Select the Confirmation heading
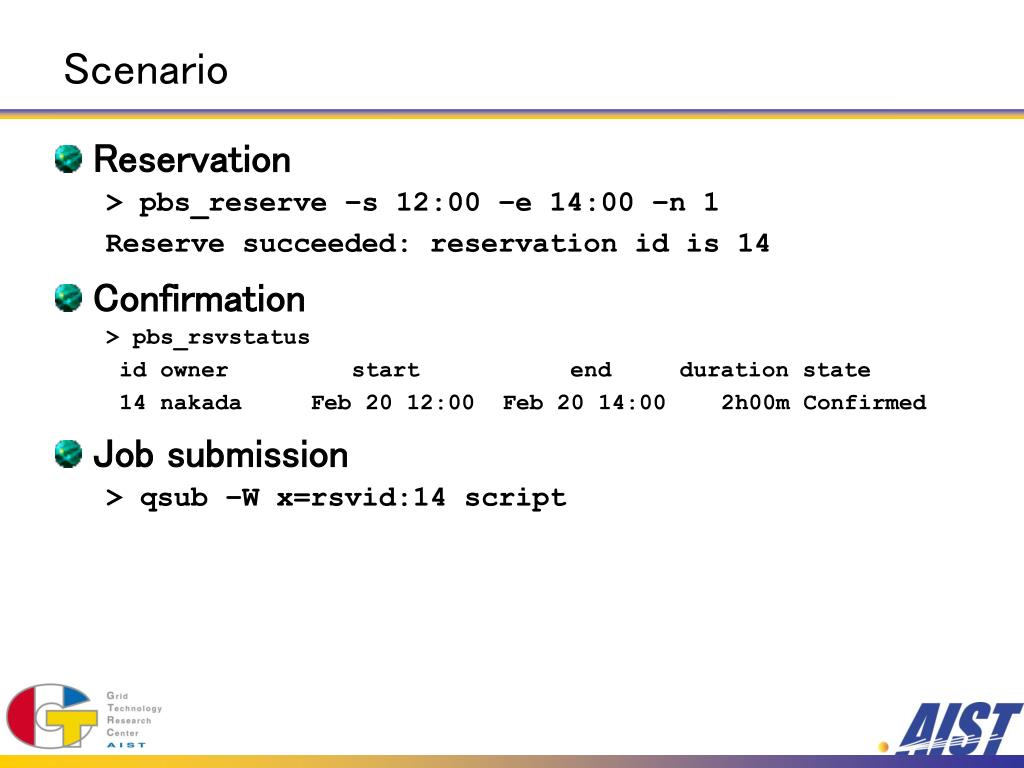Screen dimensions: 1024x768 click(x=199, y=299)
